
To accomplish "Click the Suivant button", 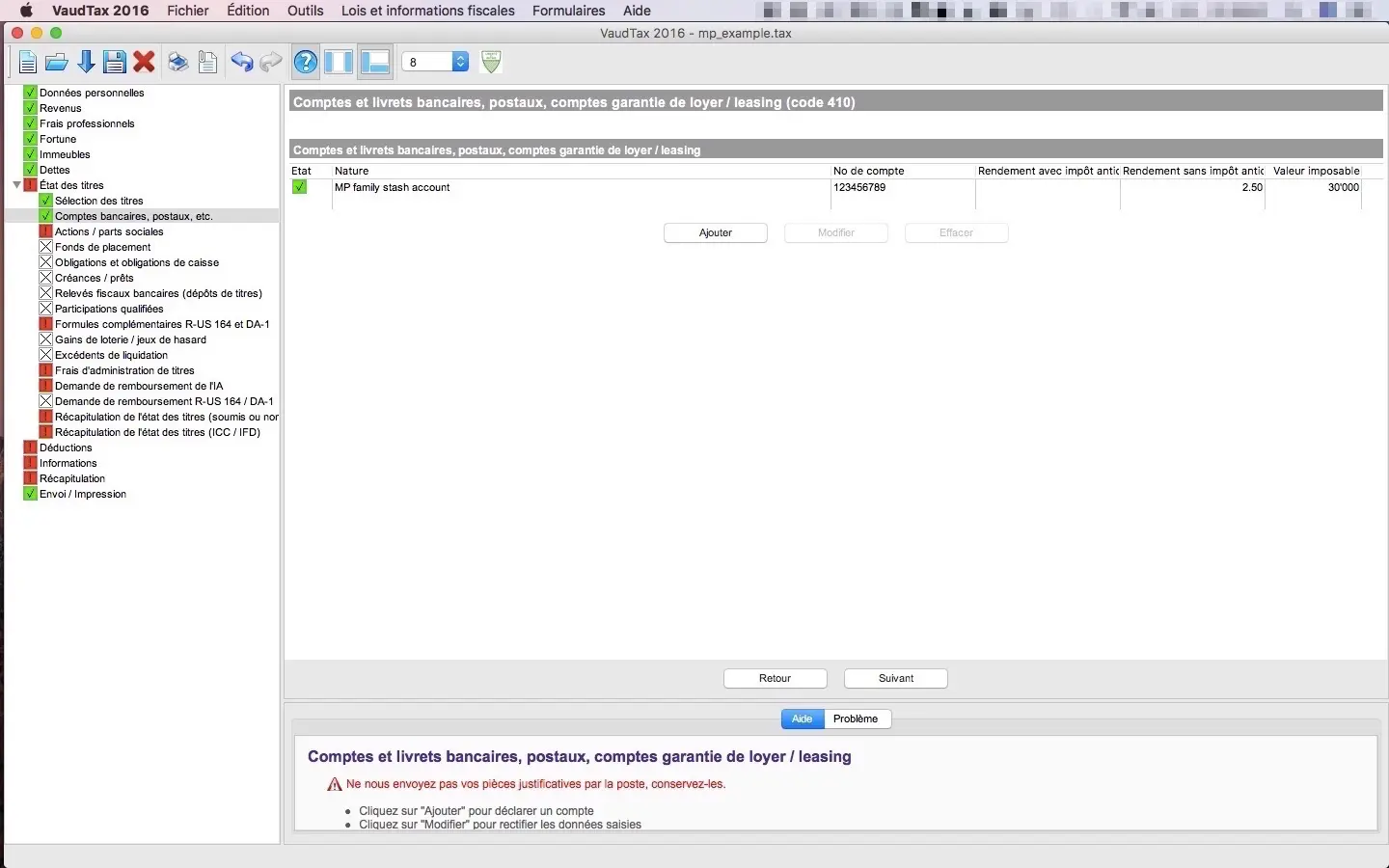I will pyautogui.click(x=896, y=678).
